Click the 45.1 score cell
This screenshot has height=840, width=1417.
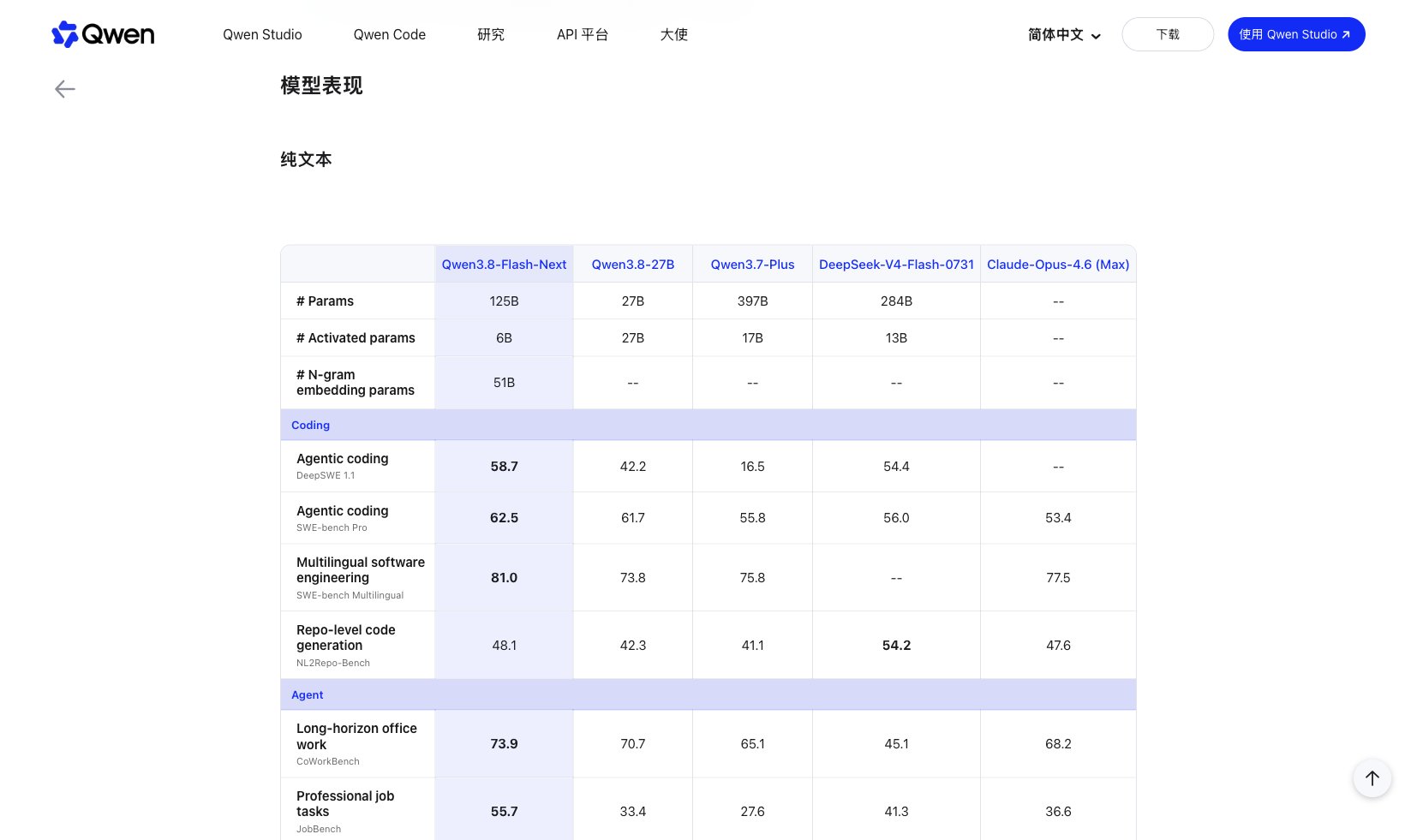click(x=896, y=744)
